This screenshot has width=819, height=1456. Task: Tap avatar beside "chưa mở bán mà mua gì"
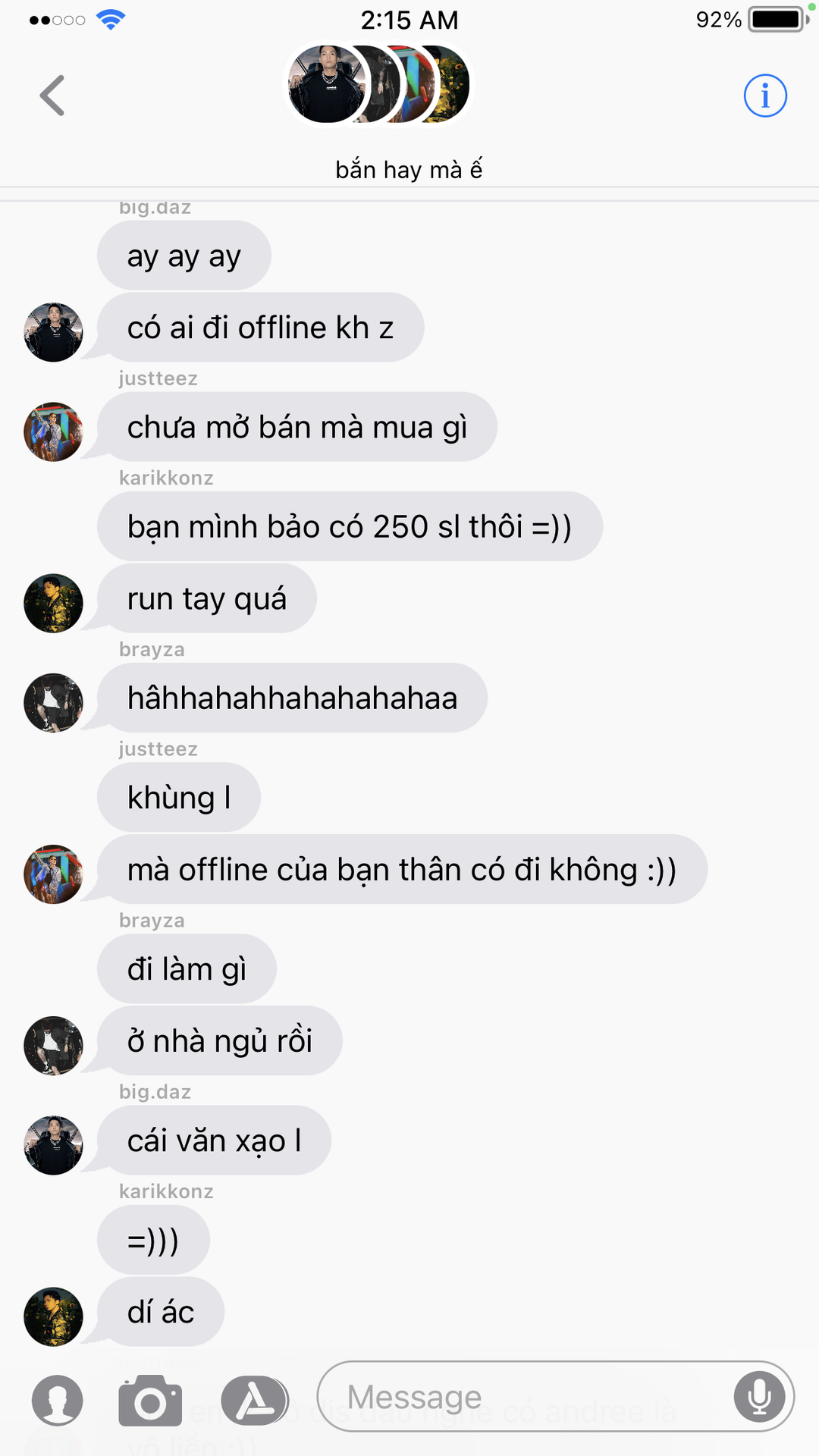[x=53, y=431]
